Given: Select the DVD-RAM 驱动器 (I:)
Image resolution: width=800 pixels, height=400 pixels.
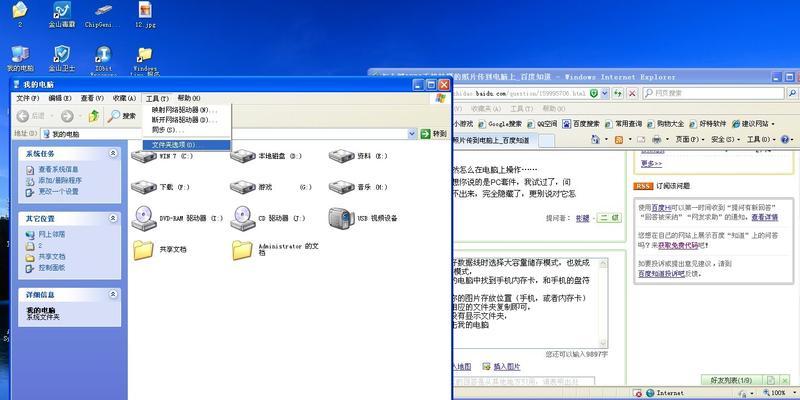Looking at the screenshot, I should 177,218.
